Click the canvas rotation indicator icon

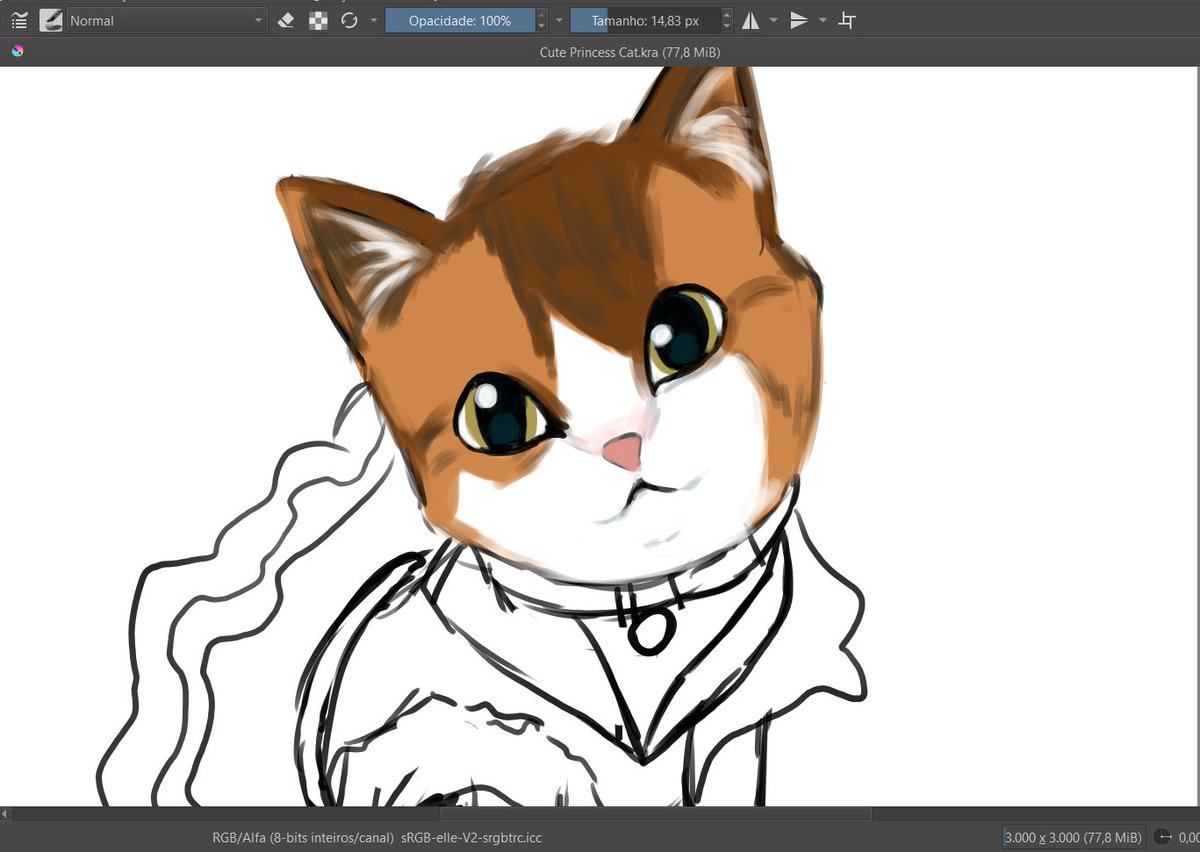click(x=1163, y=838)
